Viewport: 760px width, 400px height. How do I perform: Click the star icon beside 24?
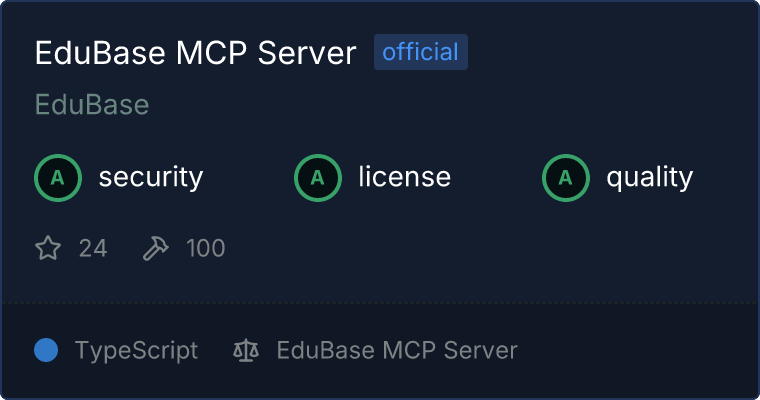[x=48, y=248]
